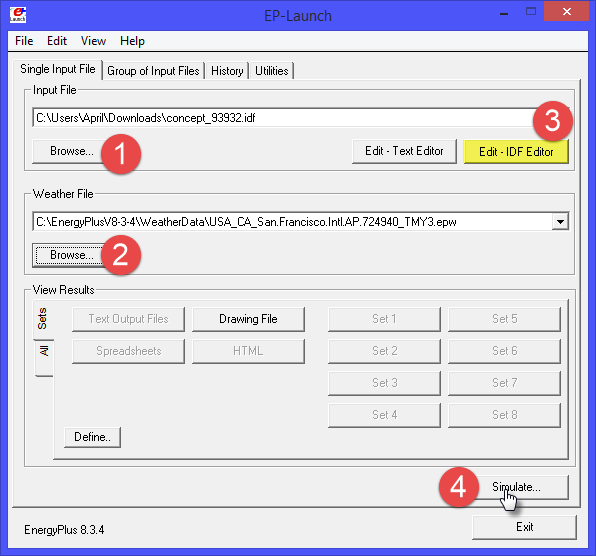The height and width of the screenshot is (556, 596).
Task: Open input file with Edit - Text Editor
Action: pos(404,151)
